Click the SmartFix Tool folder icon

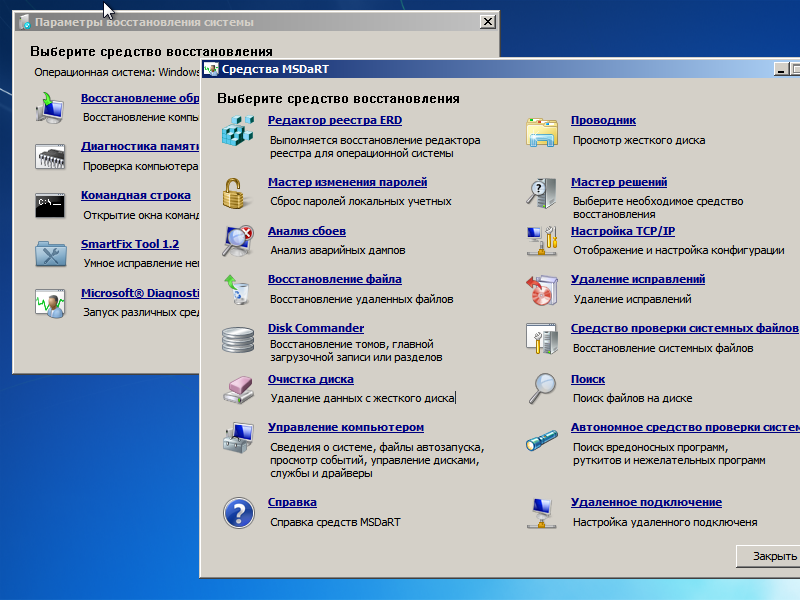51,254
